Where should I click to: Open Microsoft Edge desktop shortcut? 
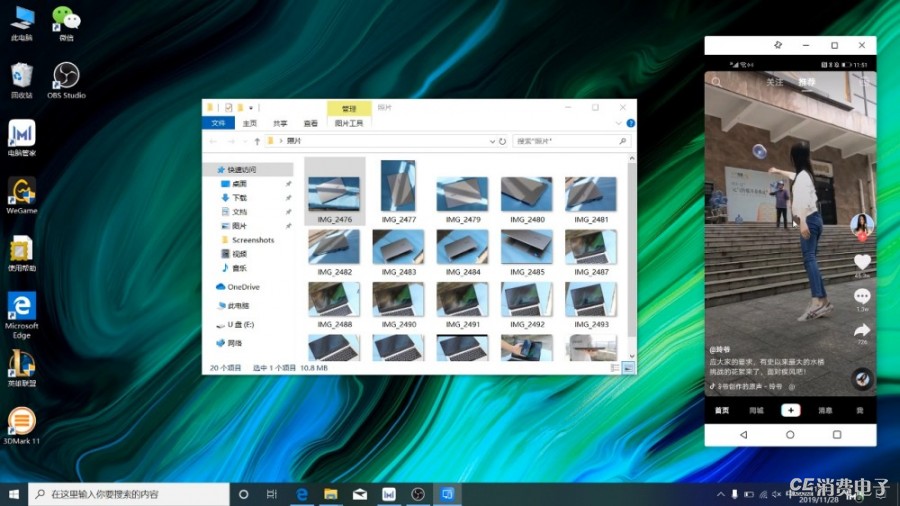click(22, 315)
